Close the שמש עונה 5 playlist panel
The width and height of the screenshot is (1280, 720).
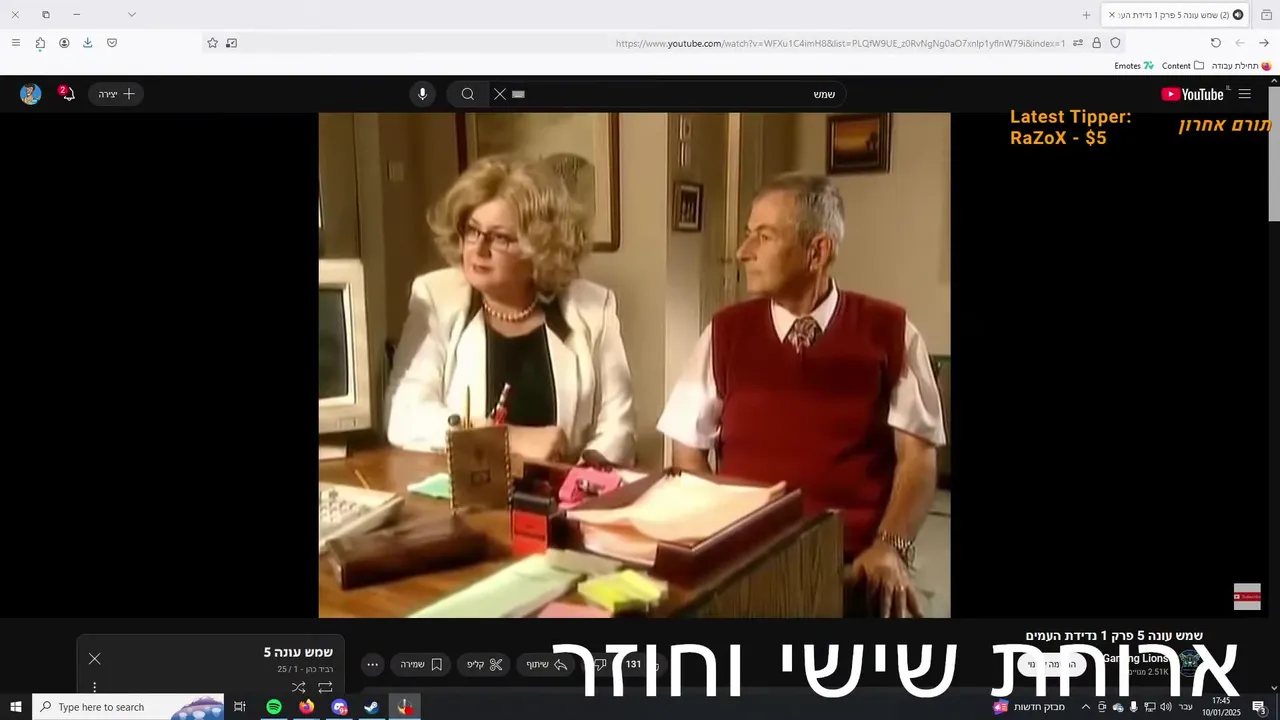click(95, 658)
